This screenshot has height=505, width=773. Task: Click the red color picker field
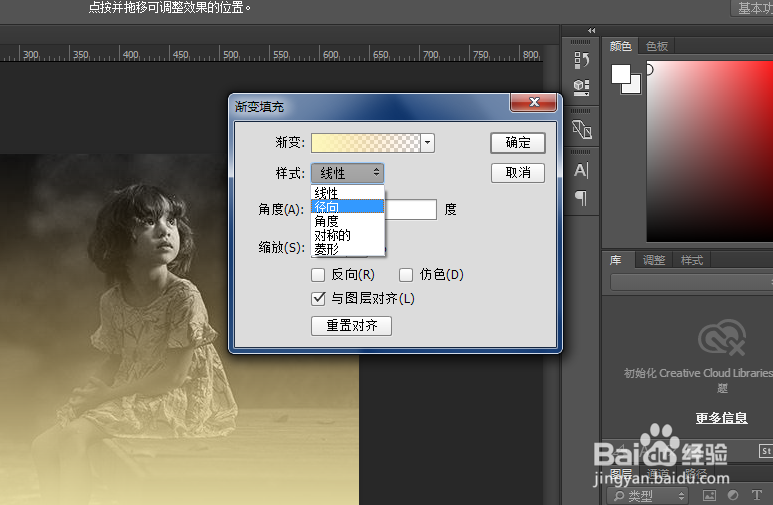tap(710, 152)
